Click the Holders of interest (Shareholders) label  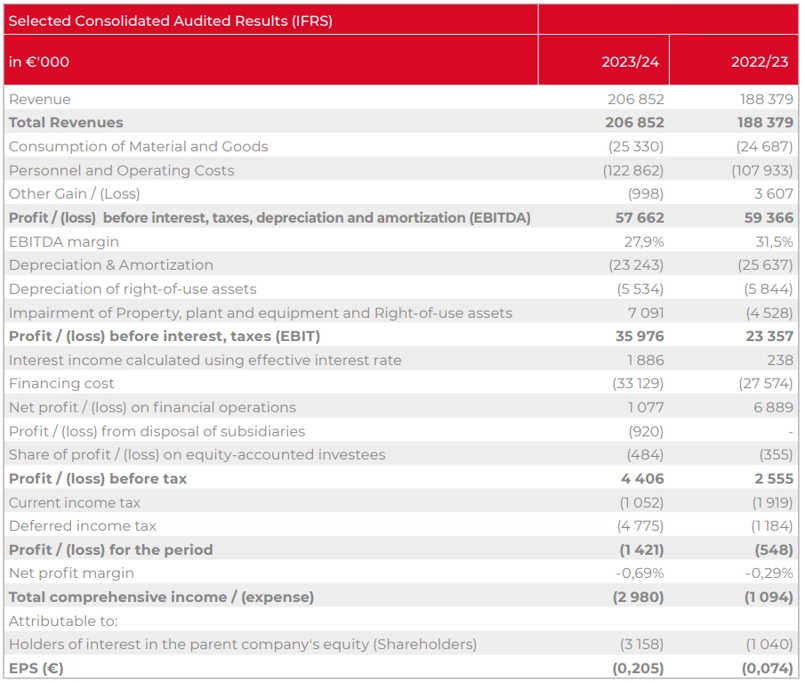coord(243,644)
